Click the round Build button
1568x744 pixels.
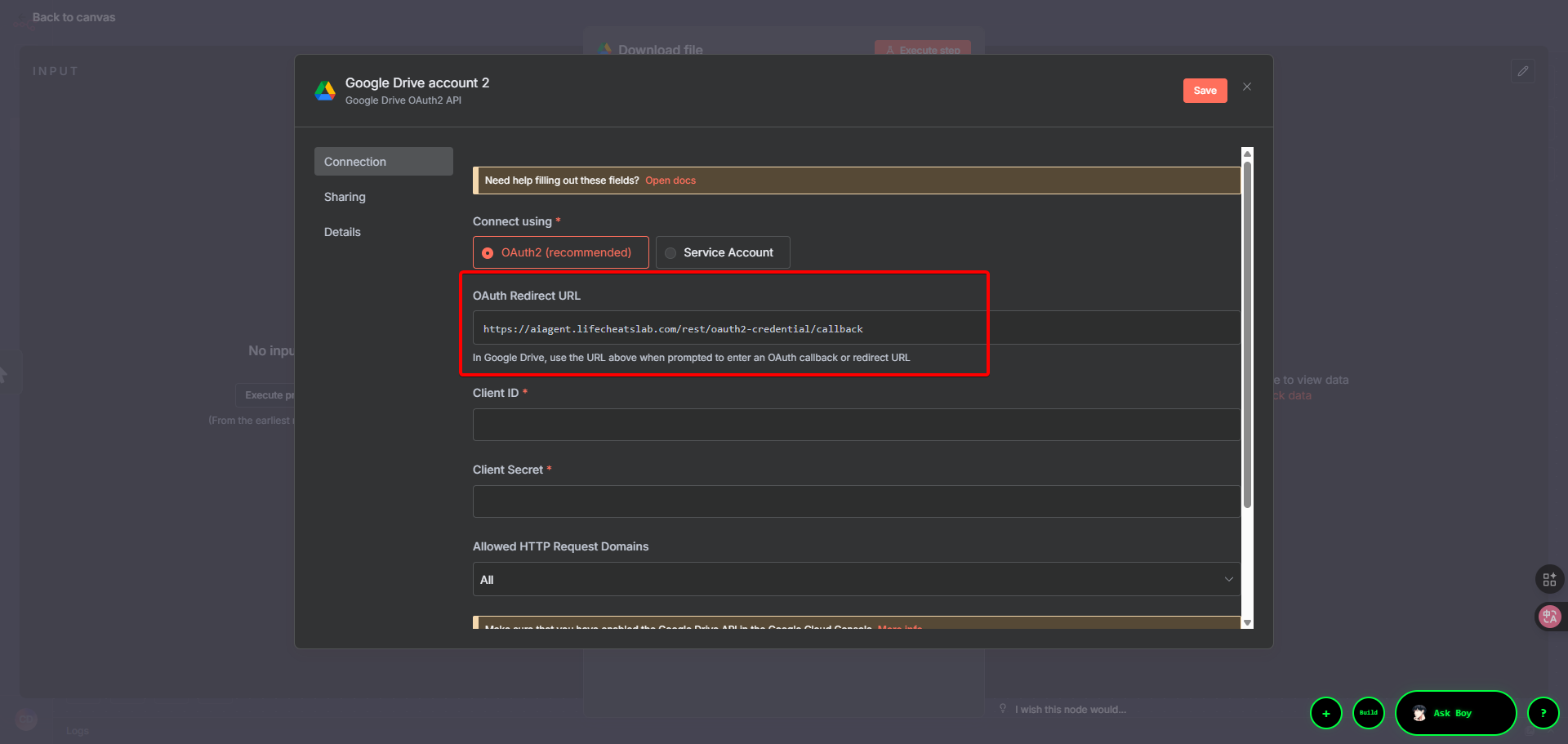click(x=1368, y=713)
